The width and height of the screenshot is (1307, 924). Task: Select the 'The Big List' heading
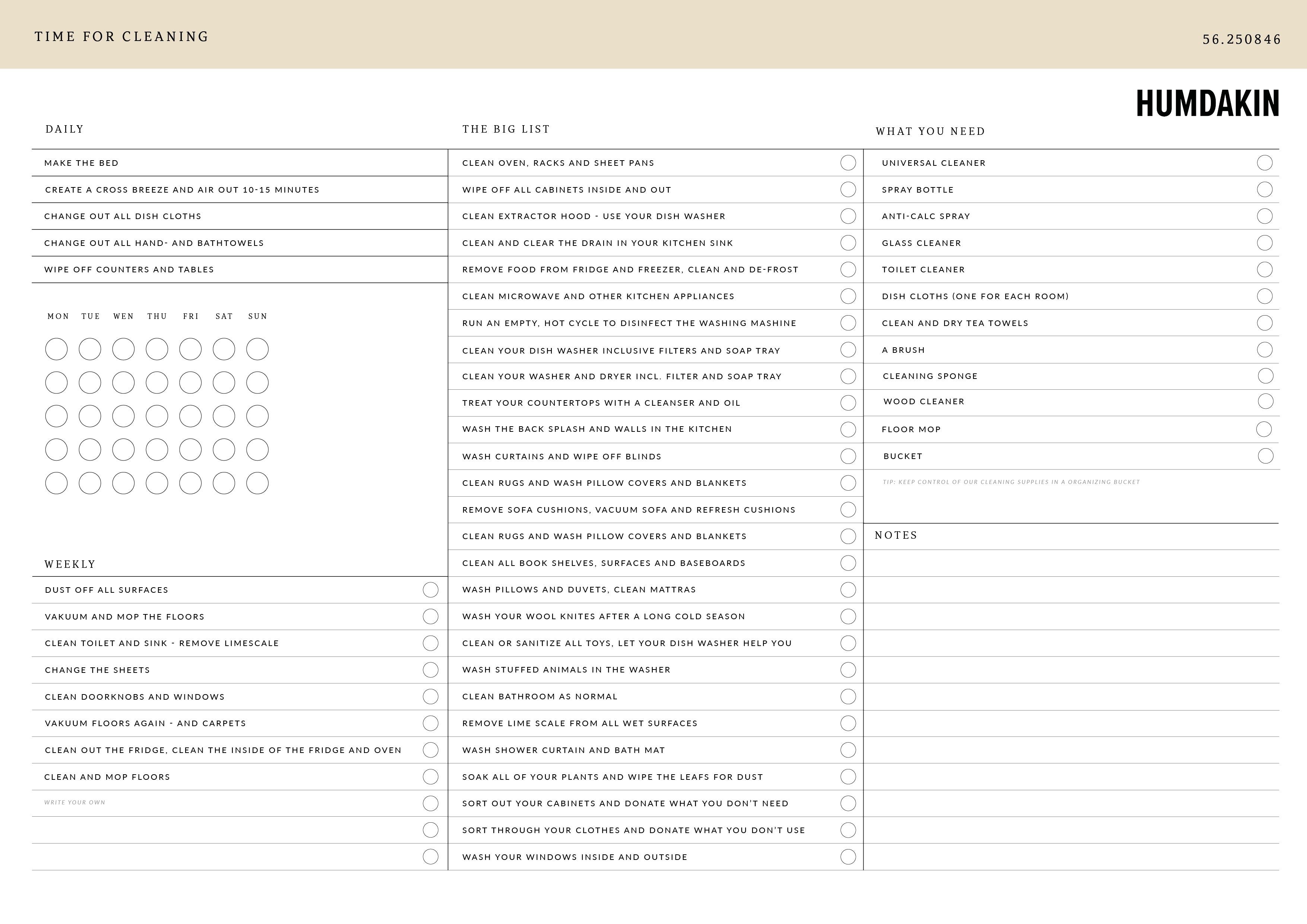tap(506, 129)
